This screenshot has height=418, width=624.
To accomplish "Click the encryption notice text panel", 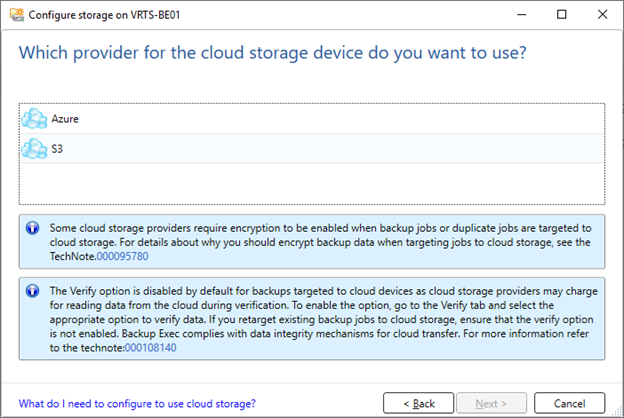I will click(x=312, y=242).
